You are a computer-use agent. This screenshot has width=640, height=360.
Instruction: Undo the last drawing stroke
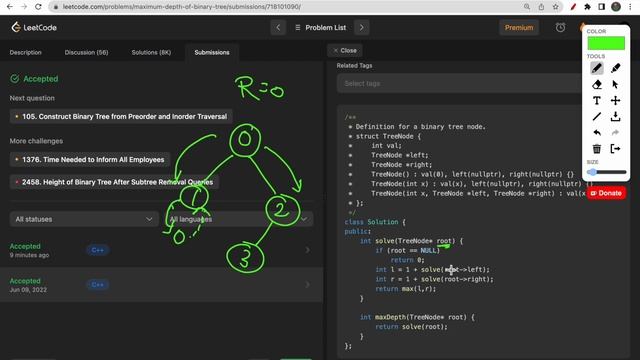click(x=597, y=133)
